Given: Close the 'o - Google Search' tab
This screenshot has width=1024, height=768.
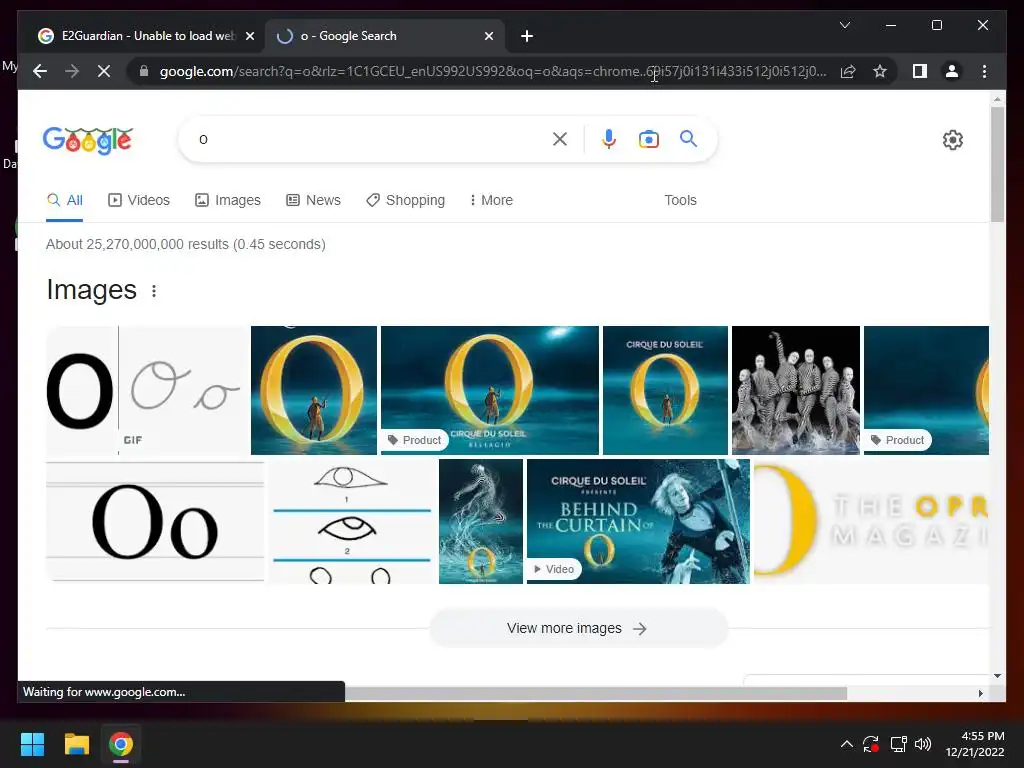Looking at the screenshot, I should [488, 36].
